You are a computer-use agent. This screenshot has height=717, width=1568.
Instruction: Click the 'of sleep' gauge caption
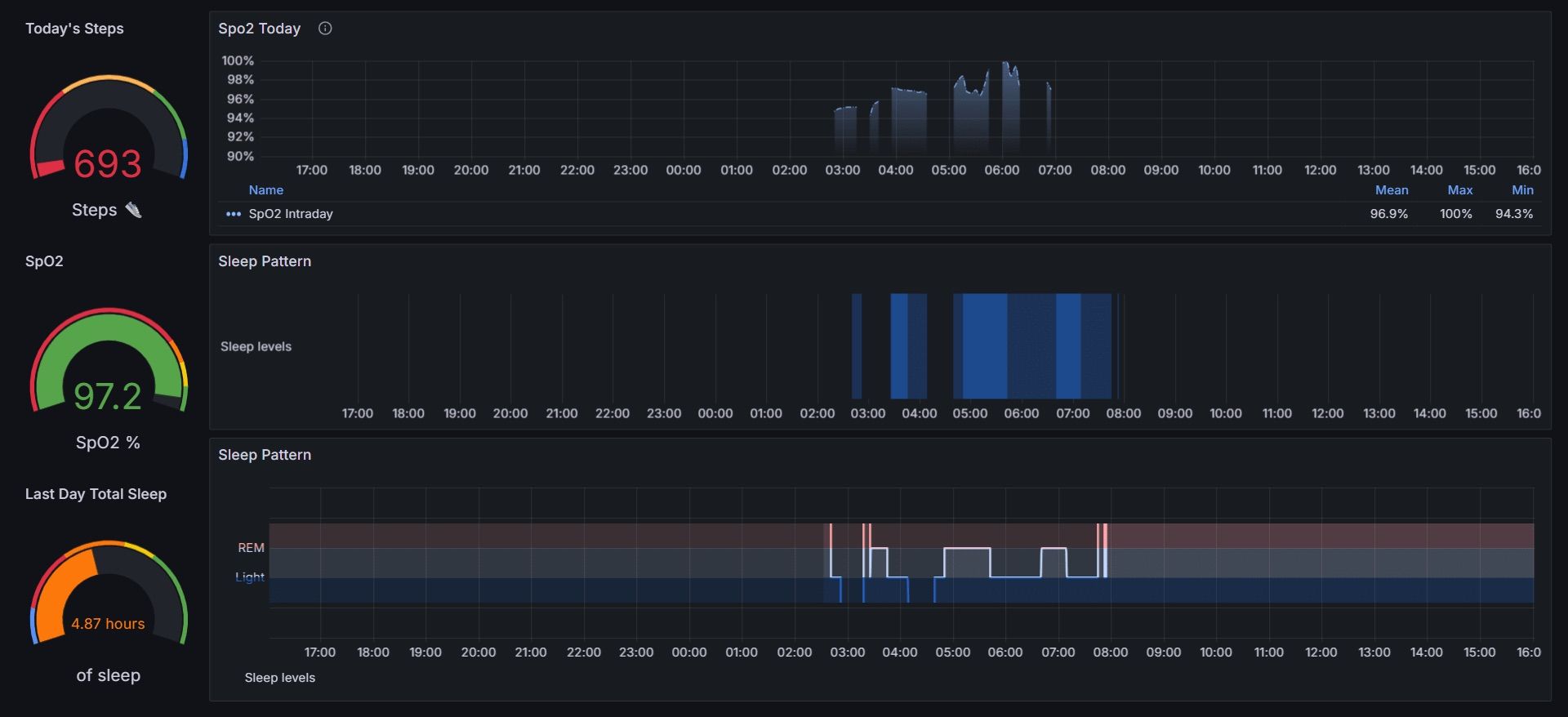108,675
